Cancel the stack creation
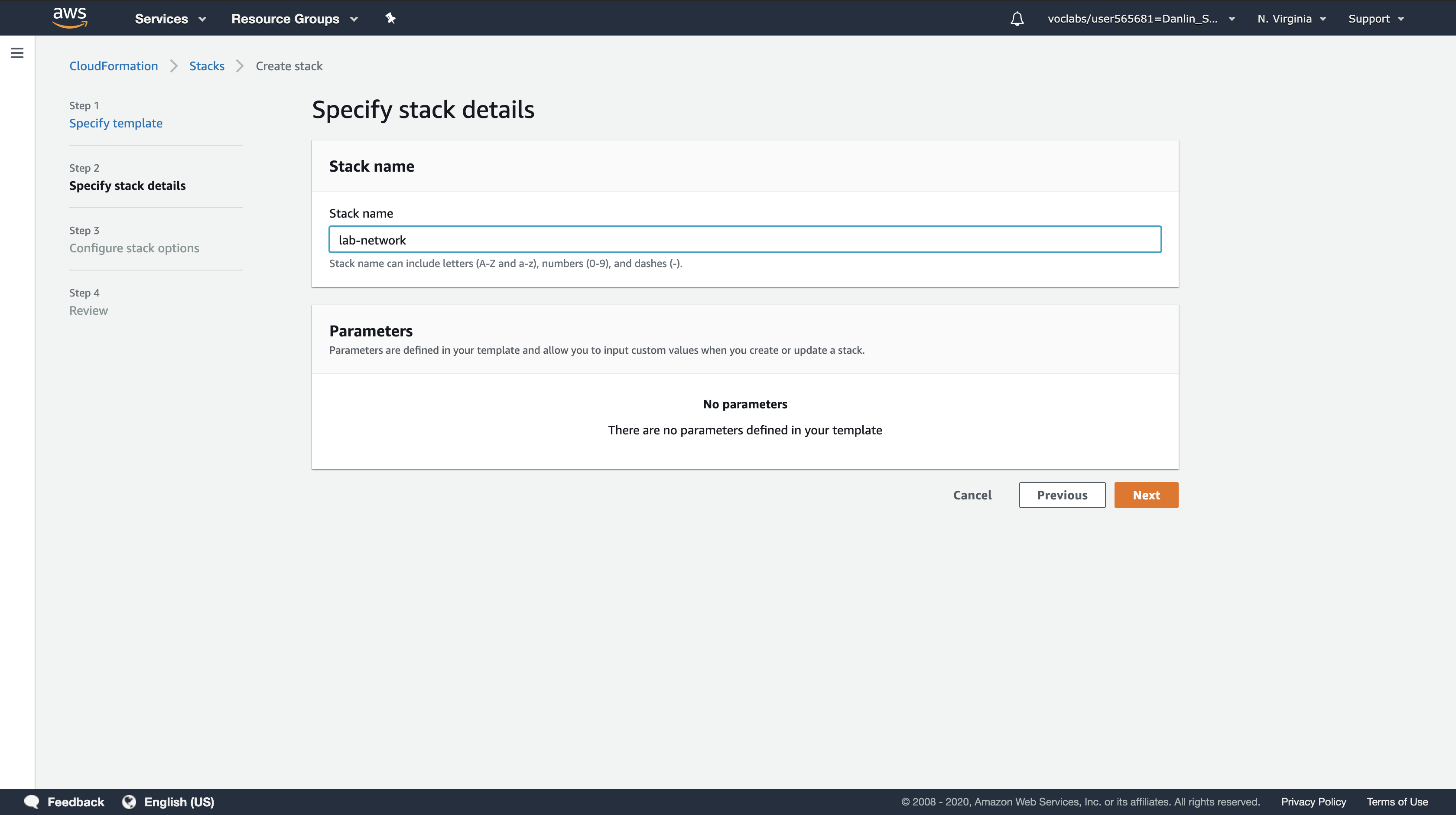The width and height of the screenshot is (1456, 815). tap(972, 495)
